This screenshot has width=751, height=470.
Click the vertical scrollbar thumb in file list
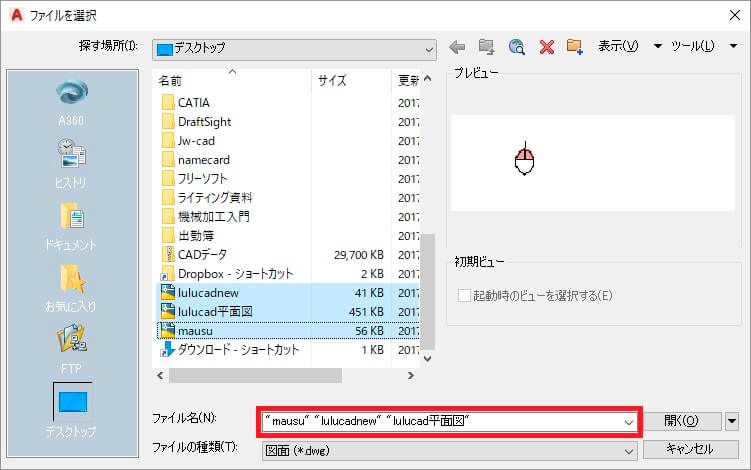(x=428, y=291)
